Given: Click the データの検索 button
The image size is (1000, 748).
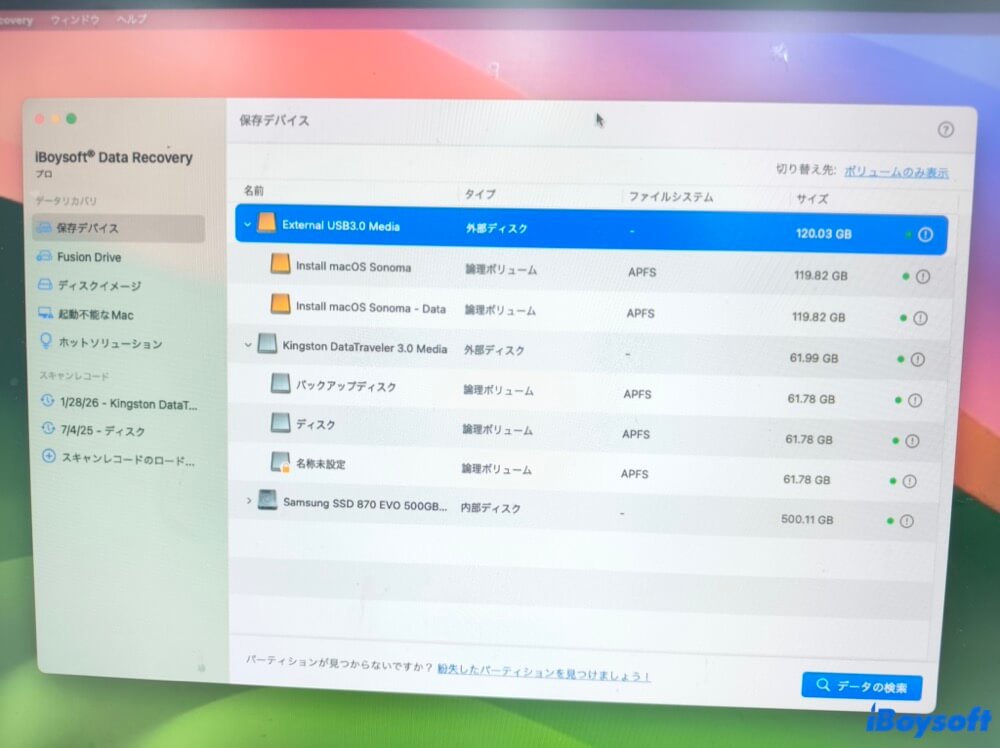Looking at the screenshot, I should pos(861,687).
